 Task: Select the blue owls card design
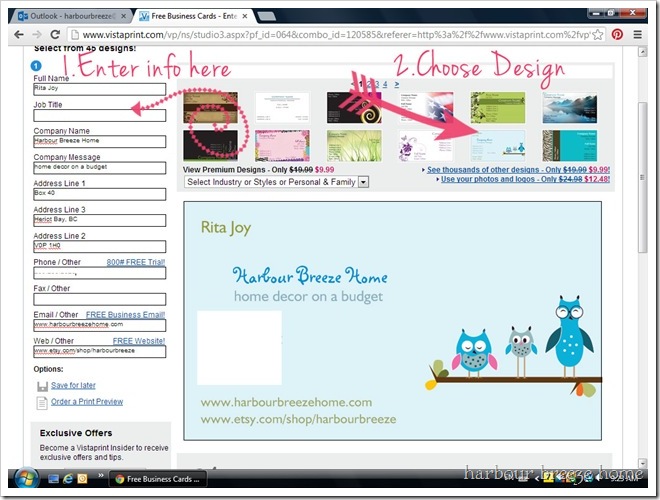(498, 146)
